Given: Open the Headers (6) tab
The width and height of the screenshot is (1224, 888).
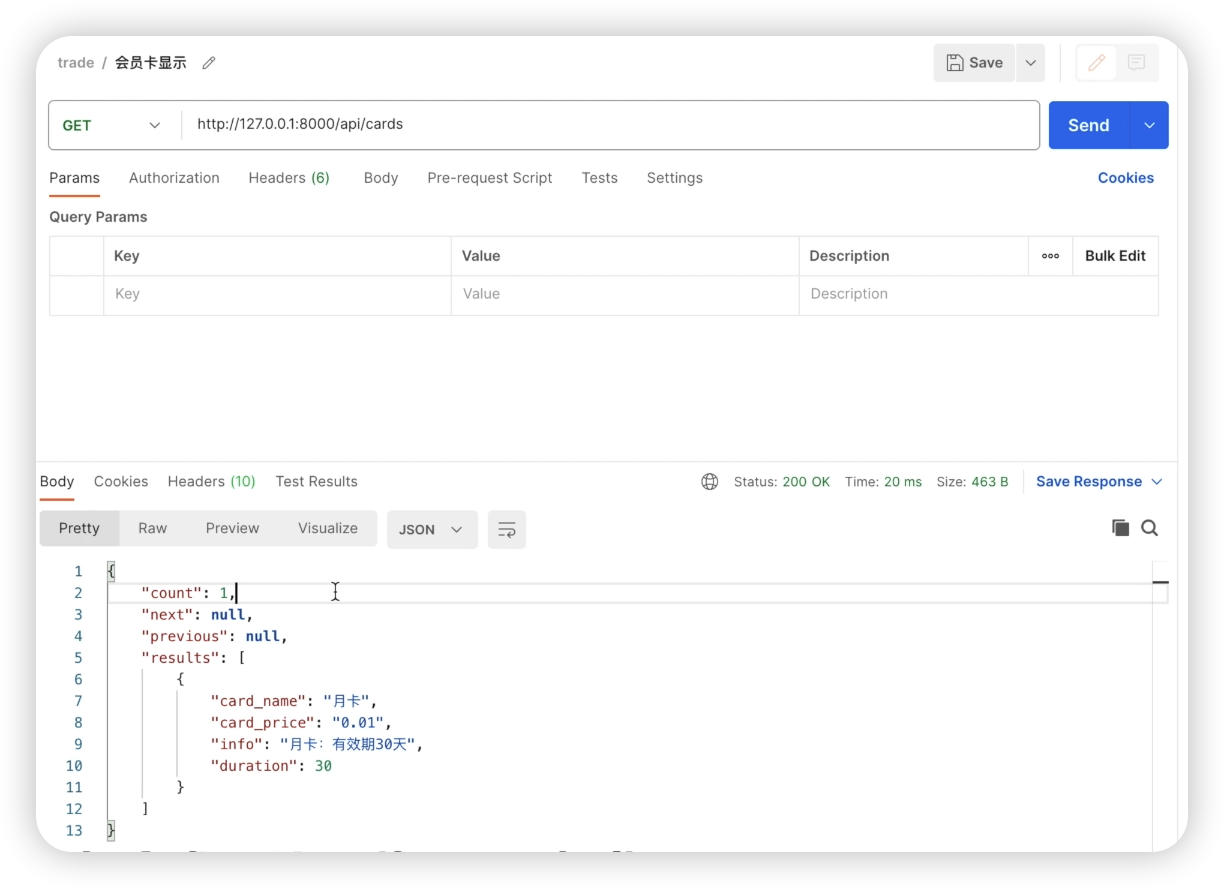Looking at the screenshot, I should [x=289, y=178].
